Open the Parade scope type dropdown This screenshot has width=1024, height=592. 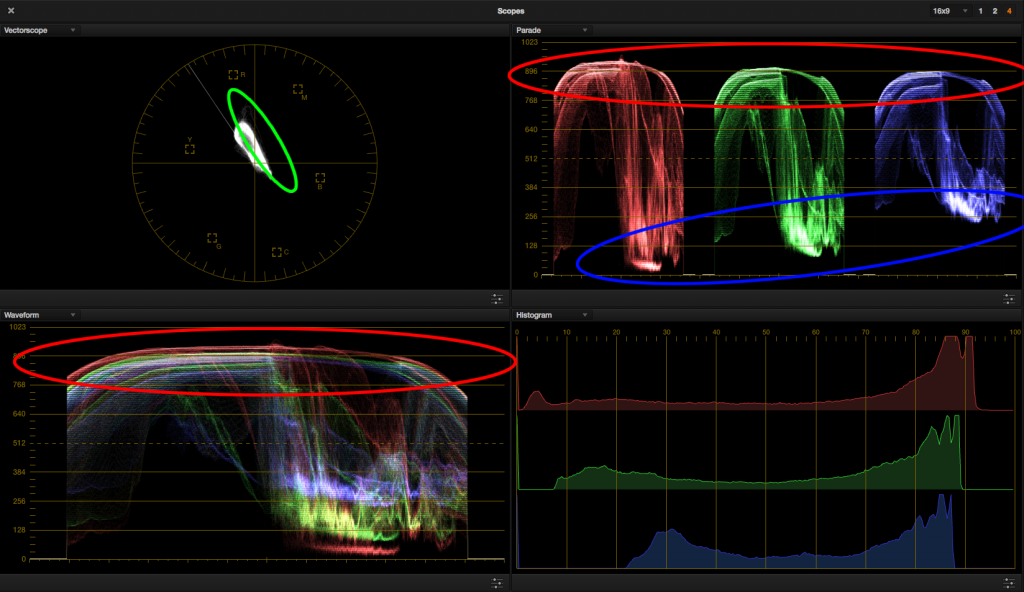coord(552,30)
